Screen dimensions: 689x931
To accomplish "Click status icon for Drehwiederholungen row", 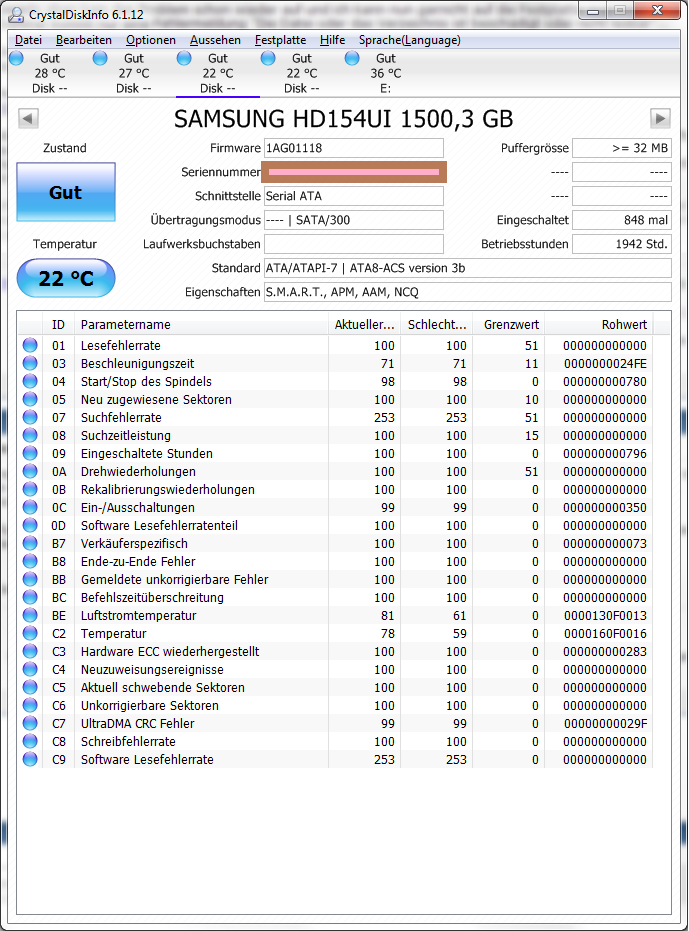I will [x=30, y=471].
